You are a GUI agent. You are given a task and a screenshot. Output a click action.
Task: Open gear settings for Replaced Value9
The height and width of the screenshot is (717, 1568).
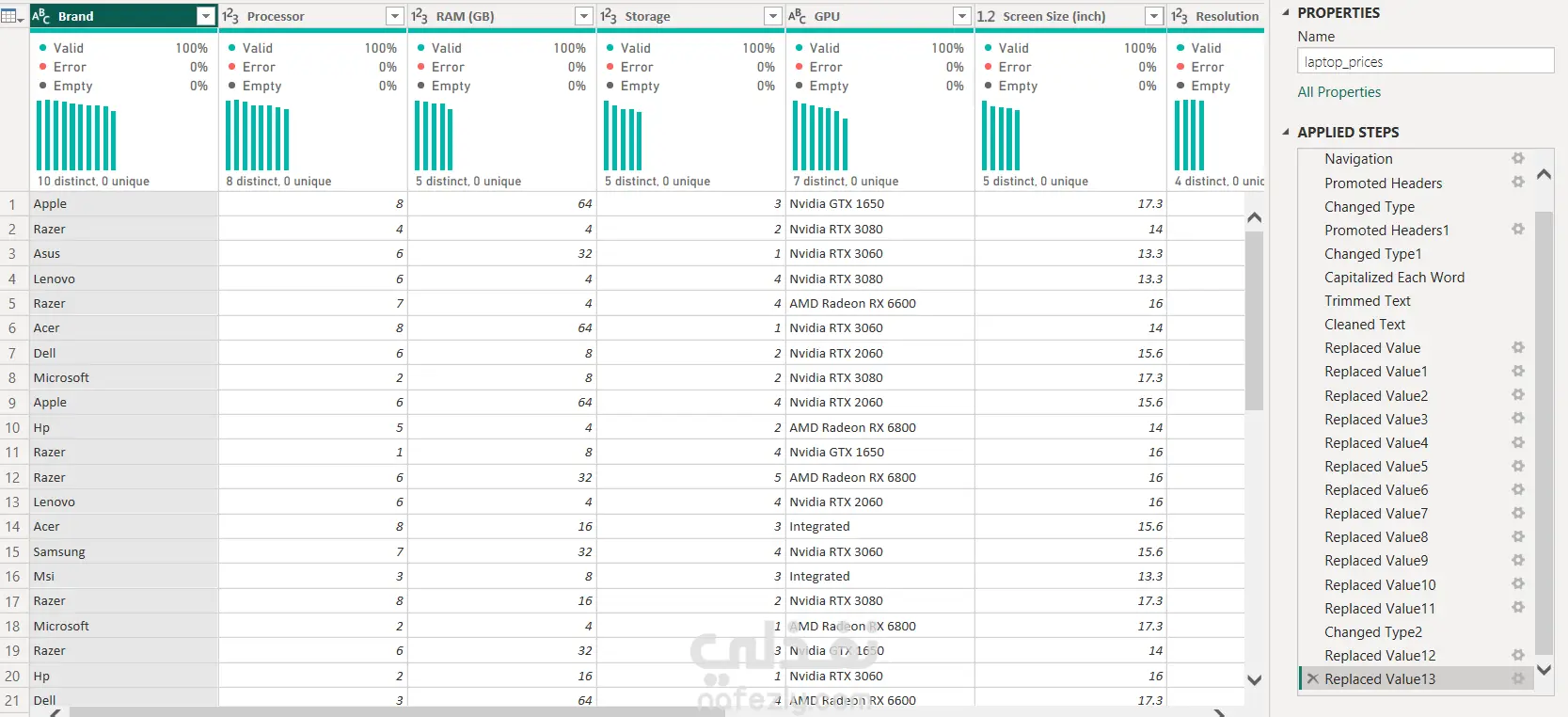[1518, 560]
